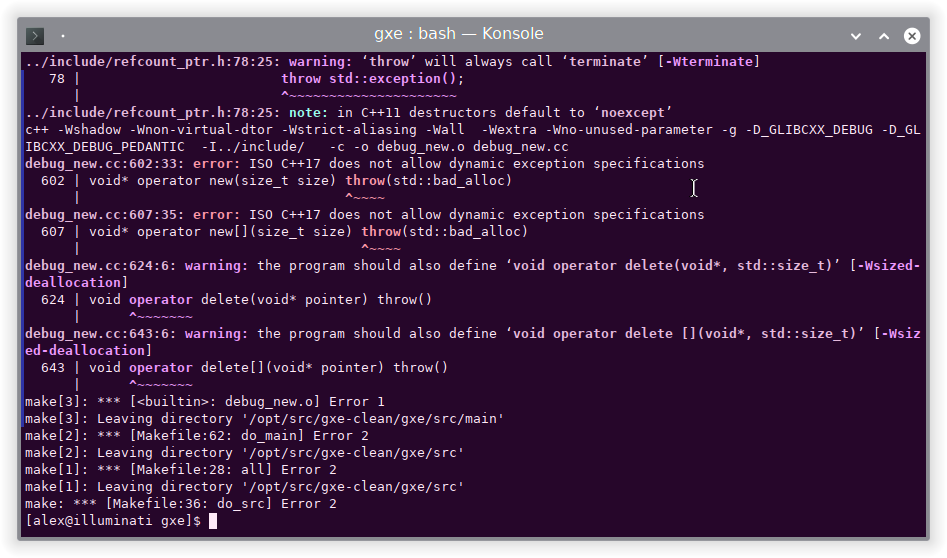947x558 pixels.
Task: Minimize the Konsole window
Action: [856, 36]
